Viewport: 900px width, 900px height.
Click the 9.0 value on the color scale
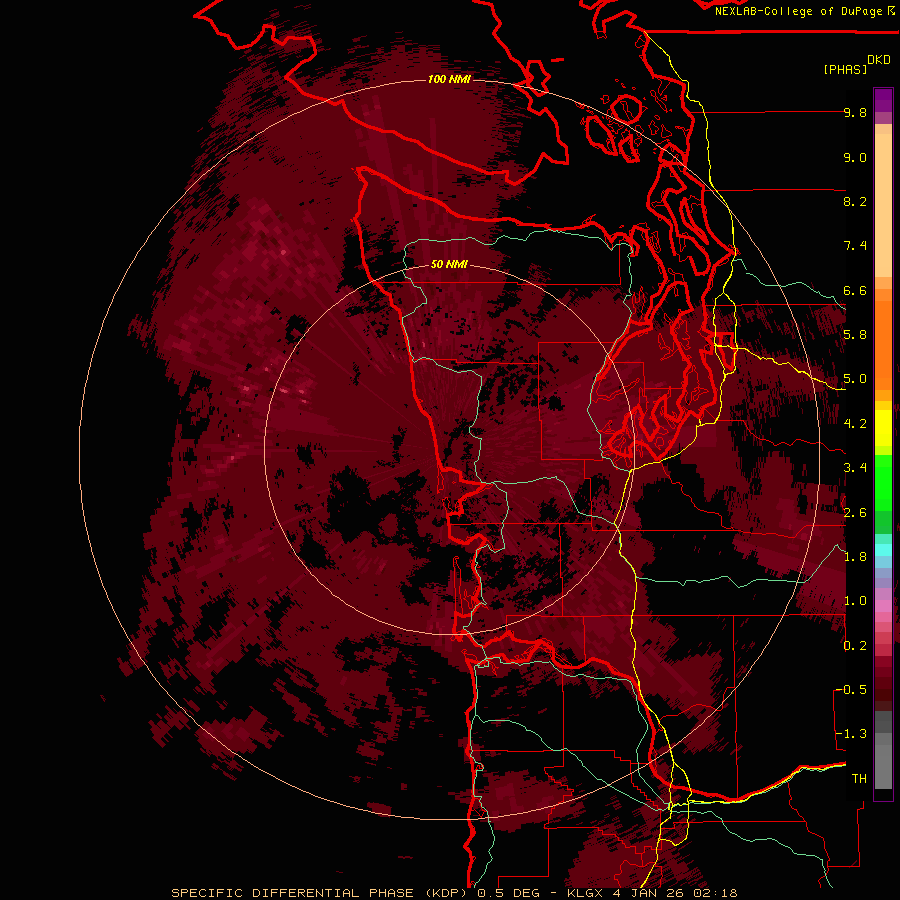[x=855, y=158]
